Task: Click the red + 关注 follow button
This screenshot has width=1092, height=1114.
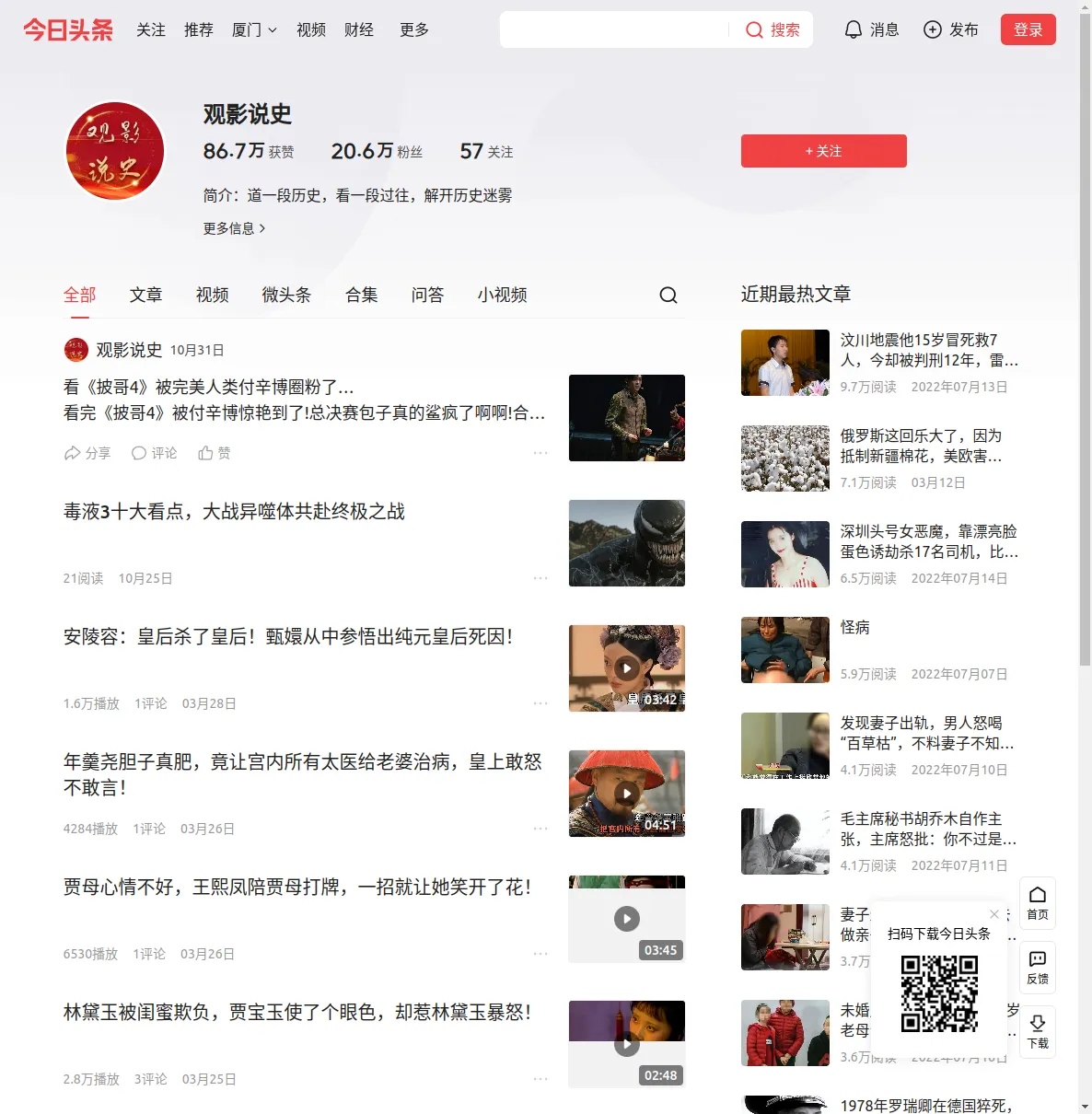Action: (x=824, y=151)
